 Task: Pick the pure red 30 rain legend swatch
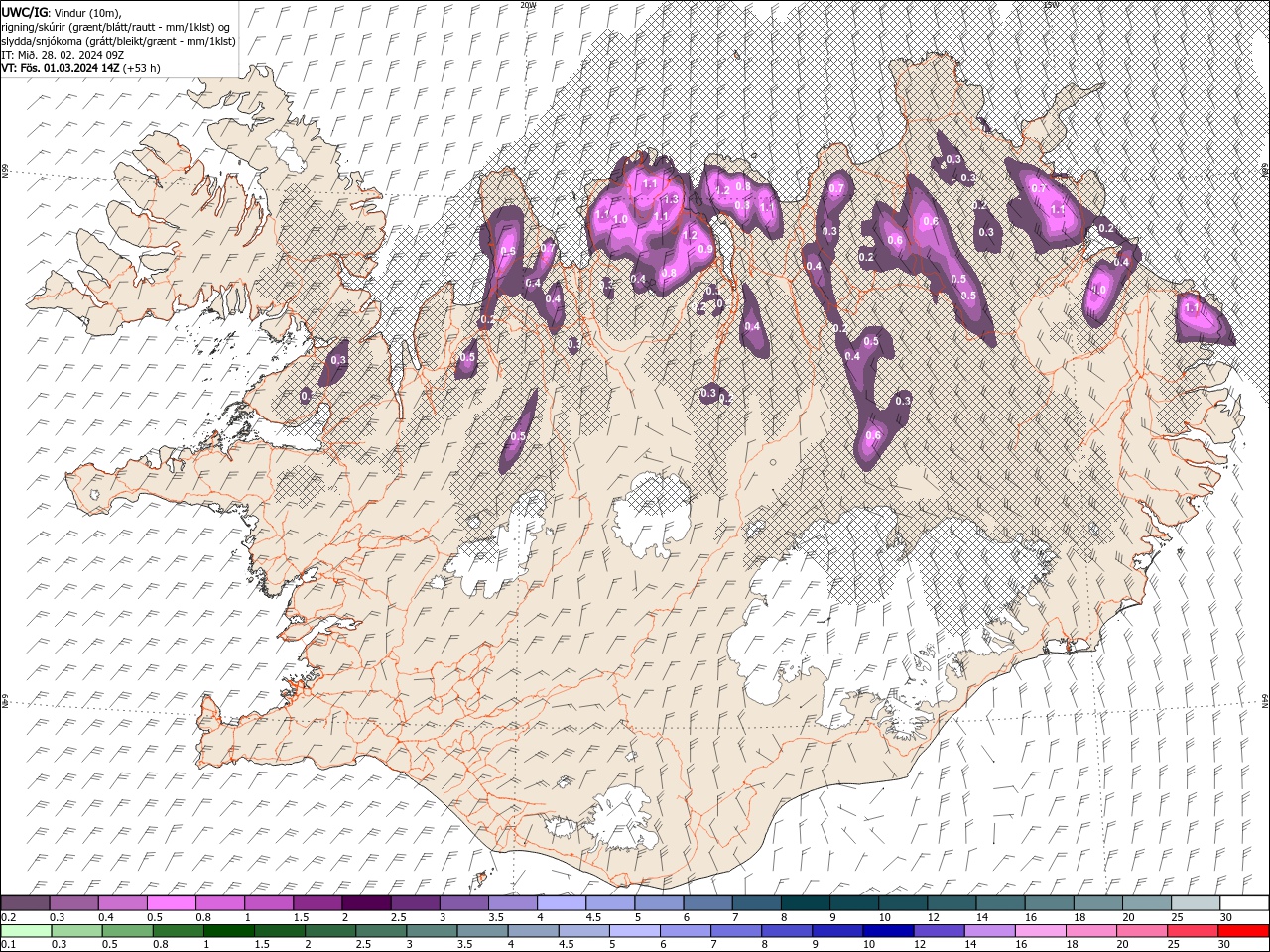point(1244,931)
